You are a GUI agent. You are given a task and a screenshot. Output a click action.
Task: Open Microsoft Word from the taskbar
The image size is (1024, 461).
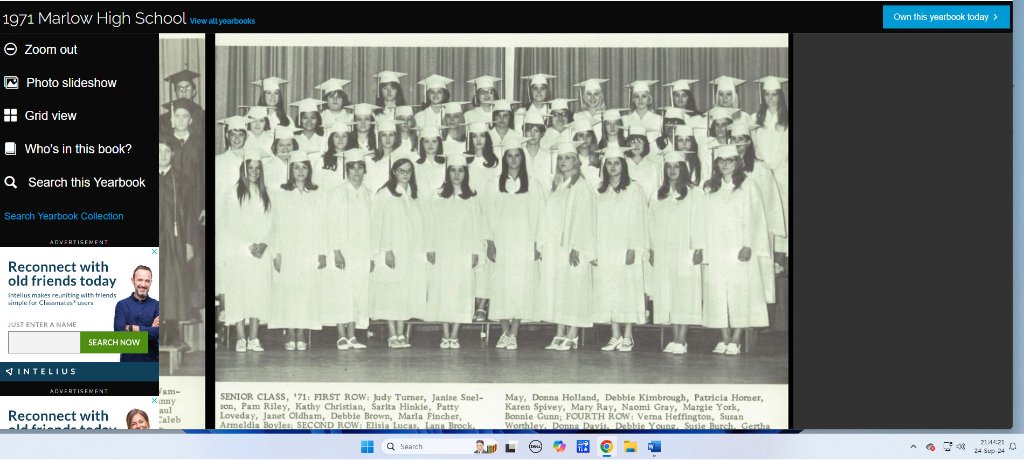[655, 446]
